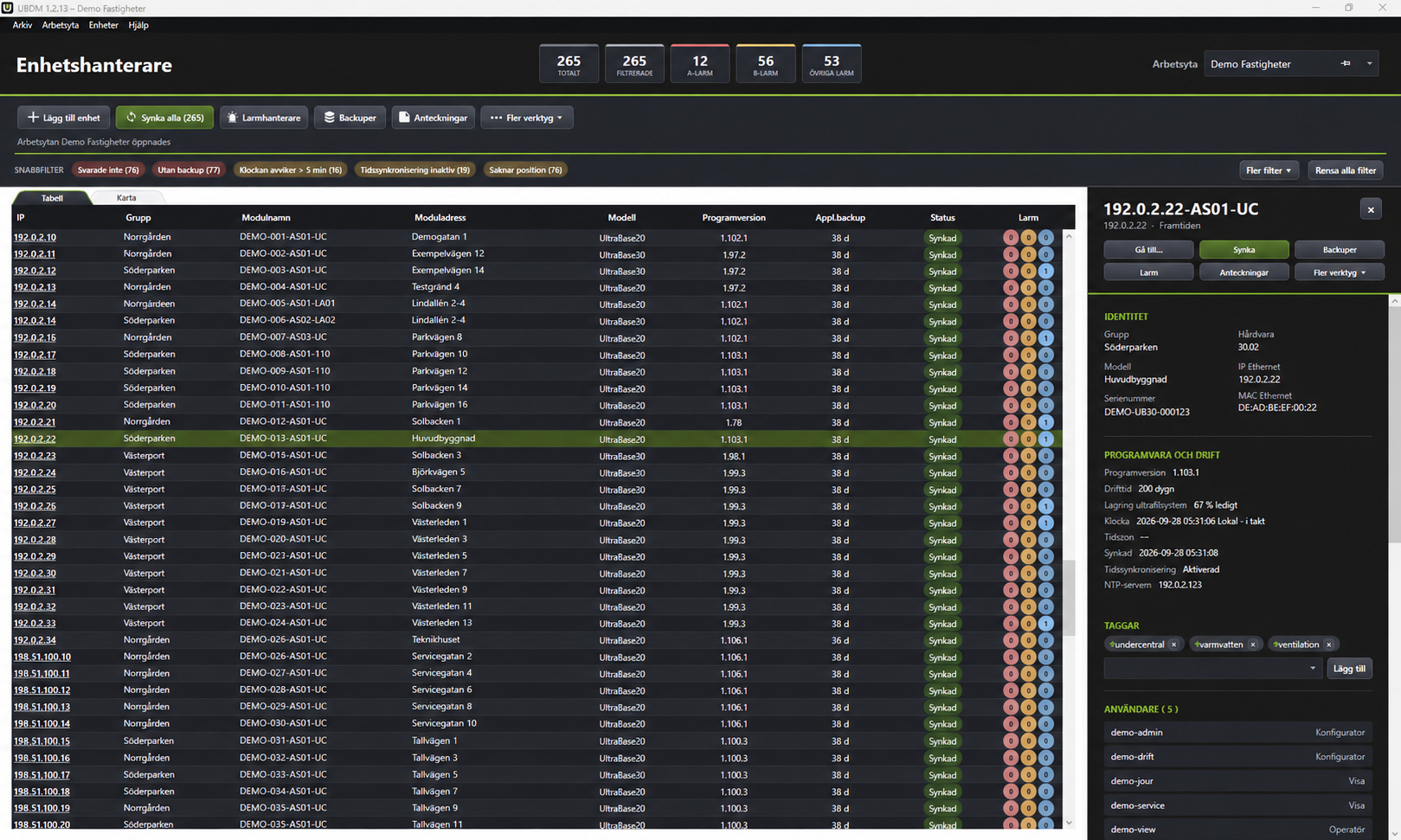This screenshot has width=1401, height=840.
Task: Remove the ventilation tag
Action: point(1329,644)
